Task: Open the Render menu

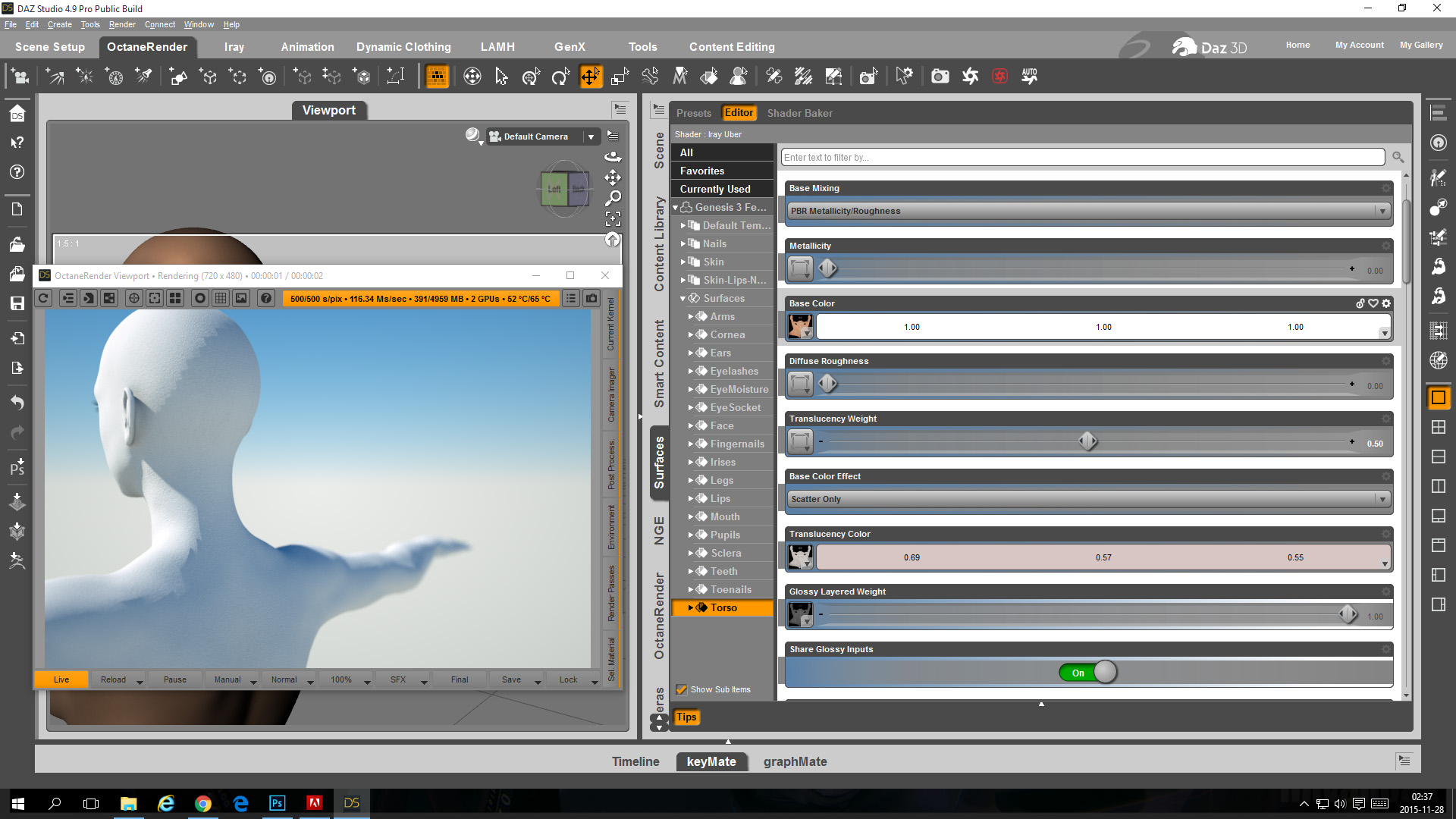Action: (122, 24)
